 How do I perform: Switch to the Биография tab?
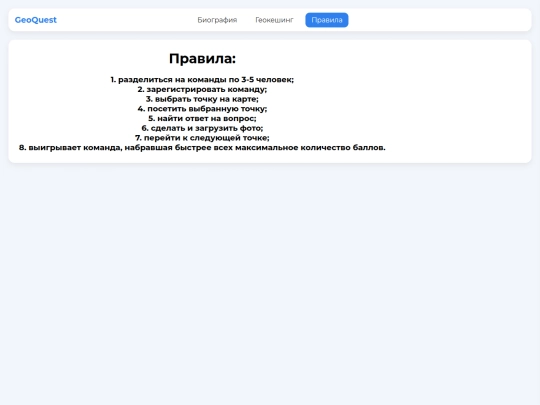(217, 20)
